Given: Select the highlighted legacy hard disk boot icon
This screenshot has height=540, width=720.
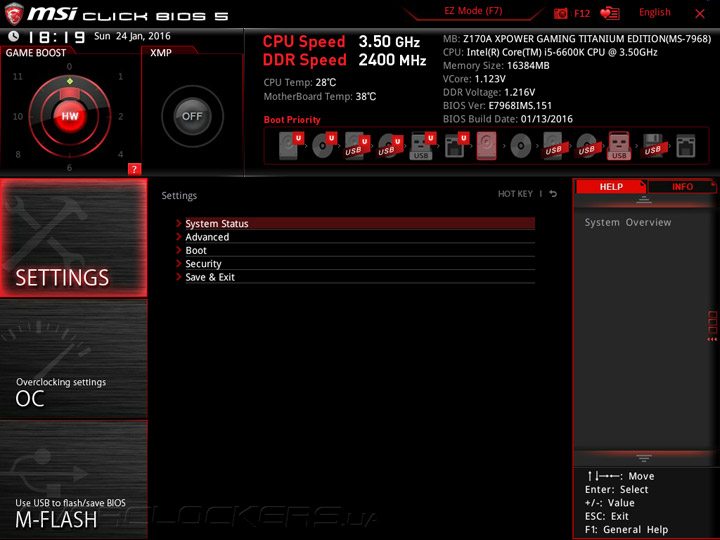Looking at the screenshot, I should 487,146.
